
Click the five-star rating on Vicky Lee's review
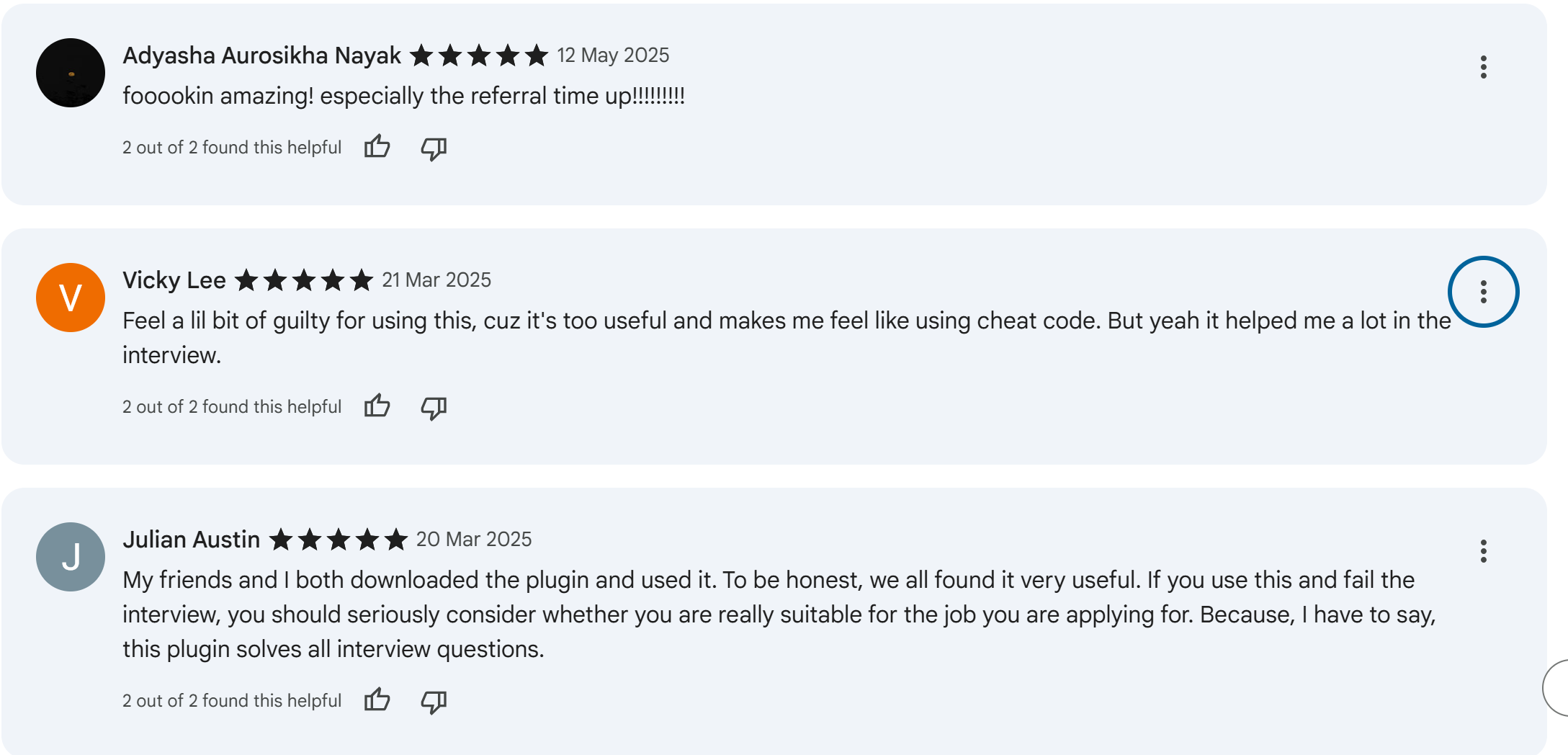pyautogui.click(x=304, y=280)
